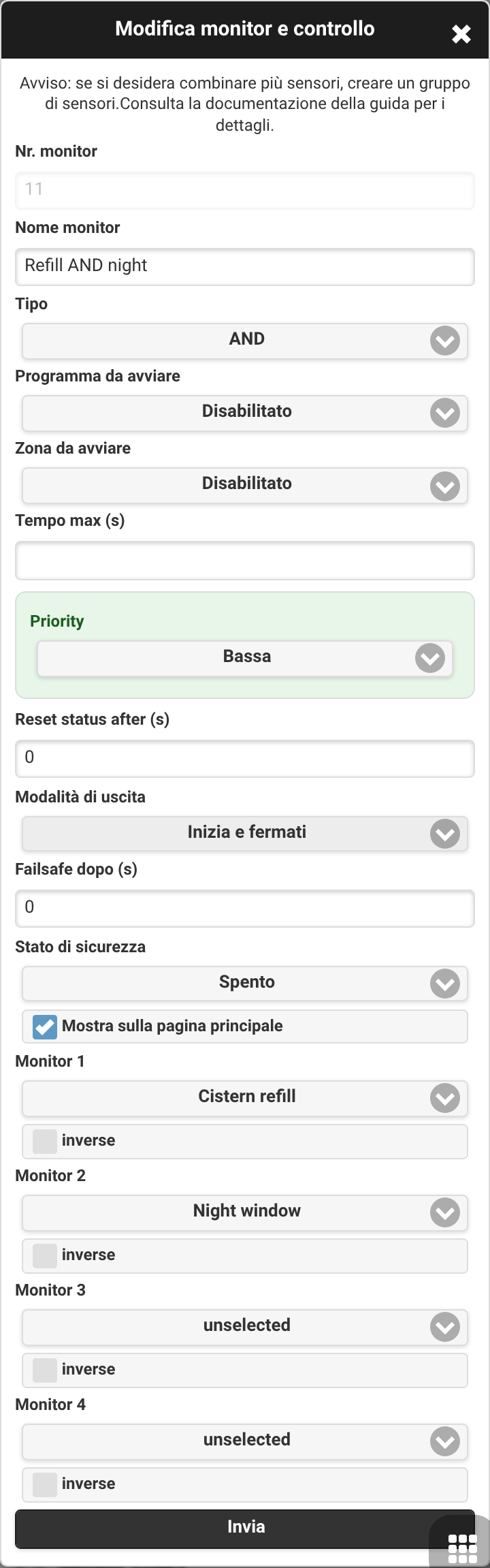Tick the inverse checkbox under Monitor 4
The height and width of the screenshot is (1568, 490).
(x=45, y=1484)
